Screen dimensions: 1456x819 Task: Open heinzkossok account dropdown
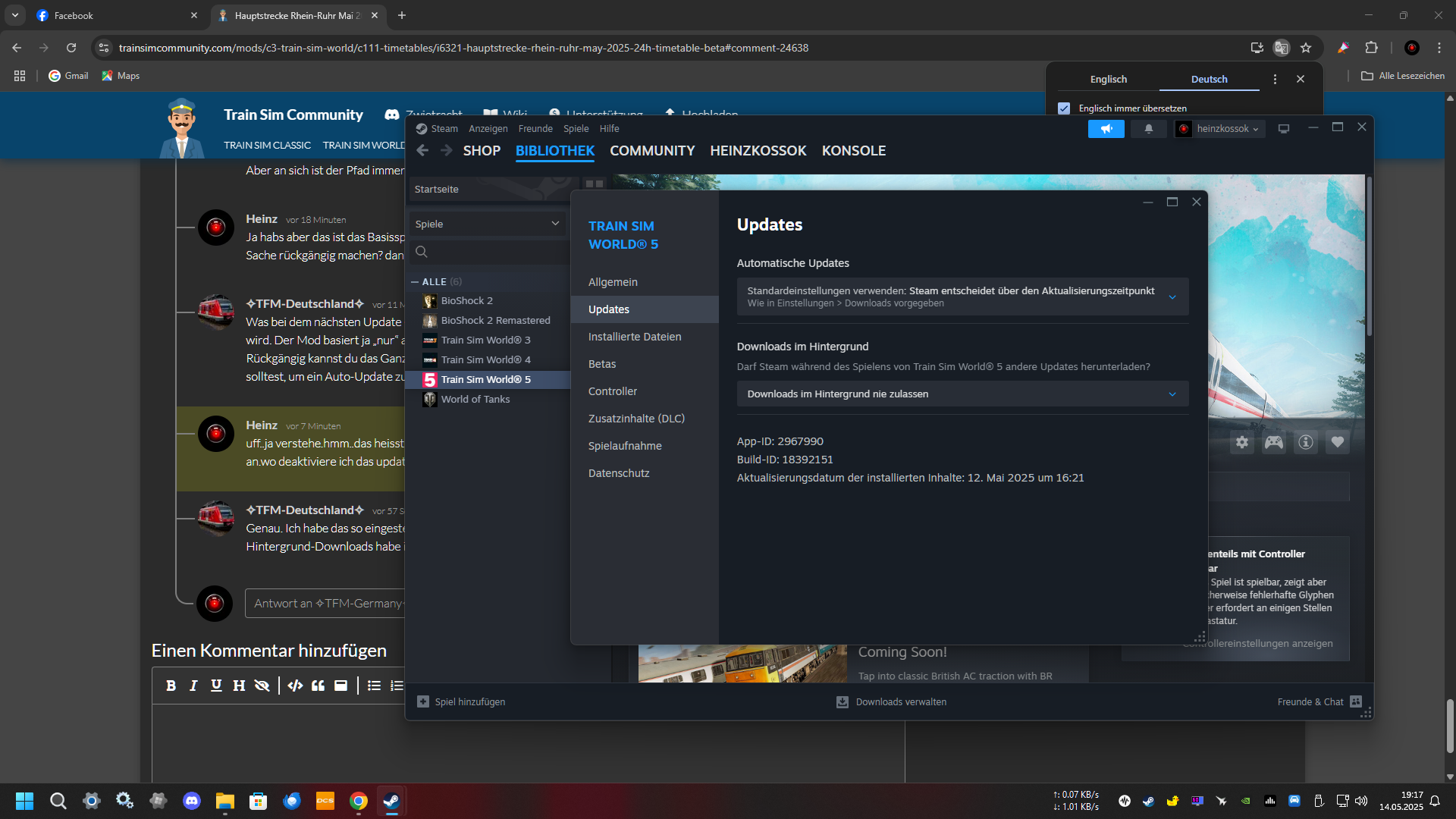click(1219, 129)
